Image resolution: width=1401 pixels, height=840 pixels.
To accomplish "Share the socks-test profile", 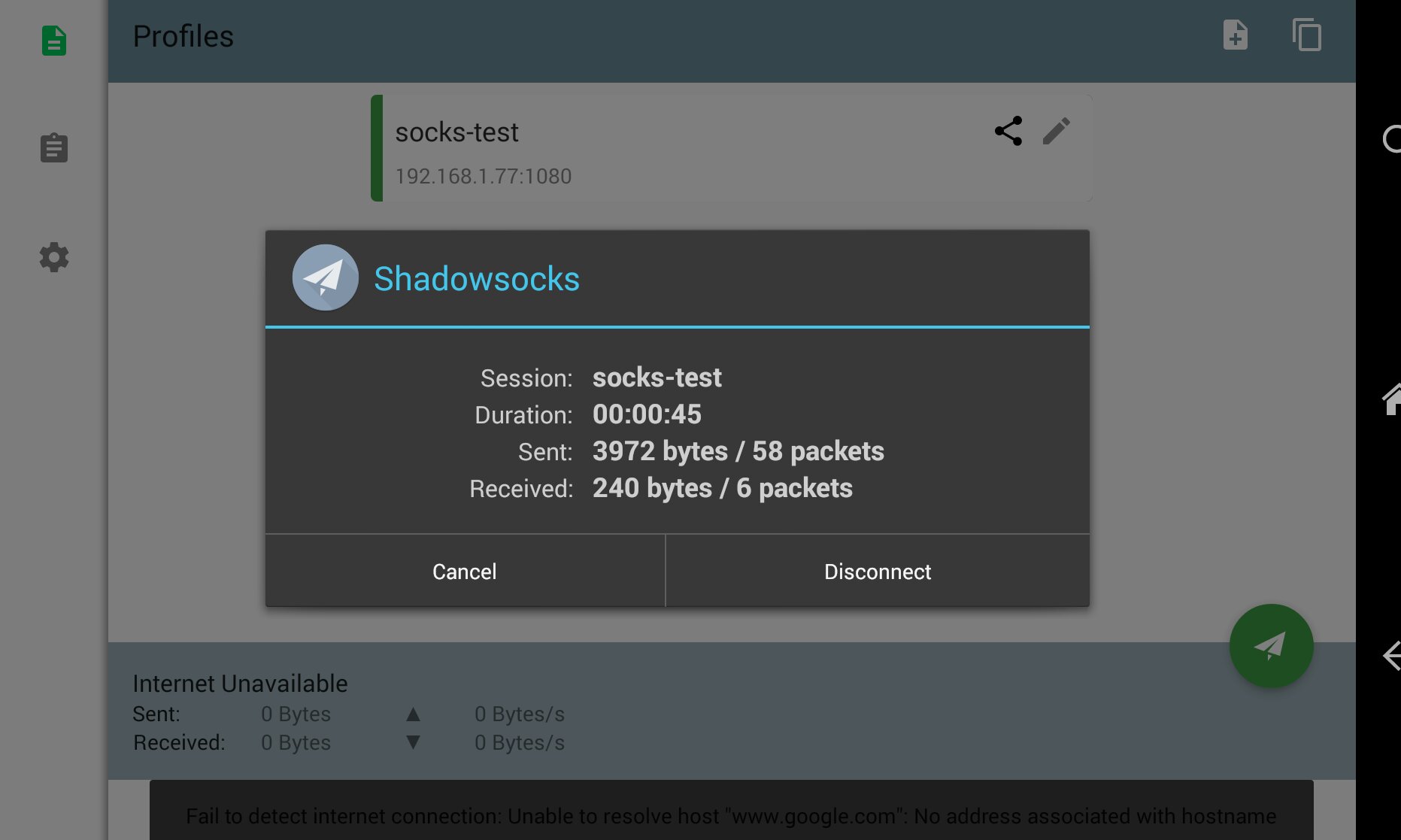I will (x=1008, y=131).
